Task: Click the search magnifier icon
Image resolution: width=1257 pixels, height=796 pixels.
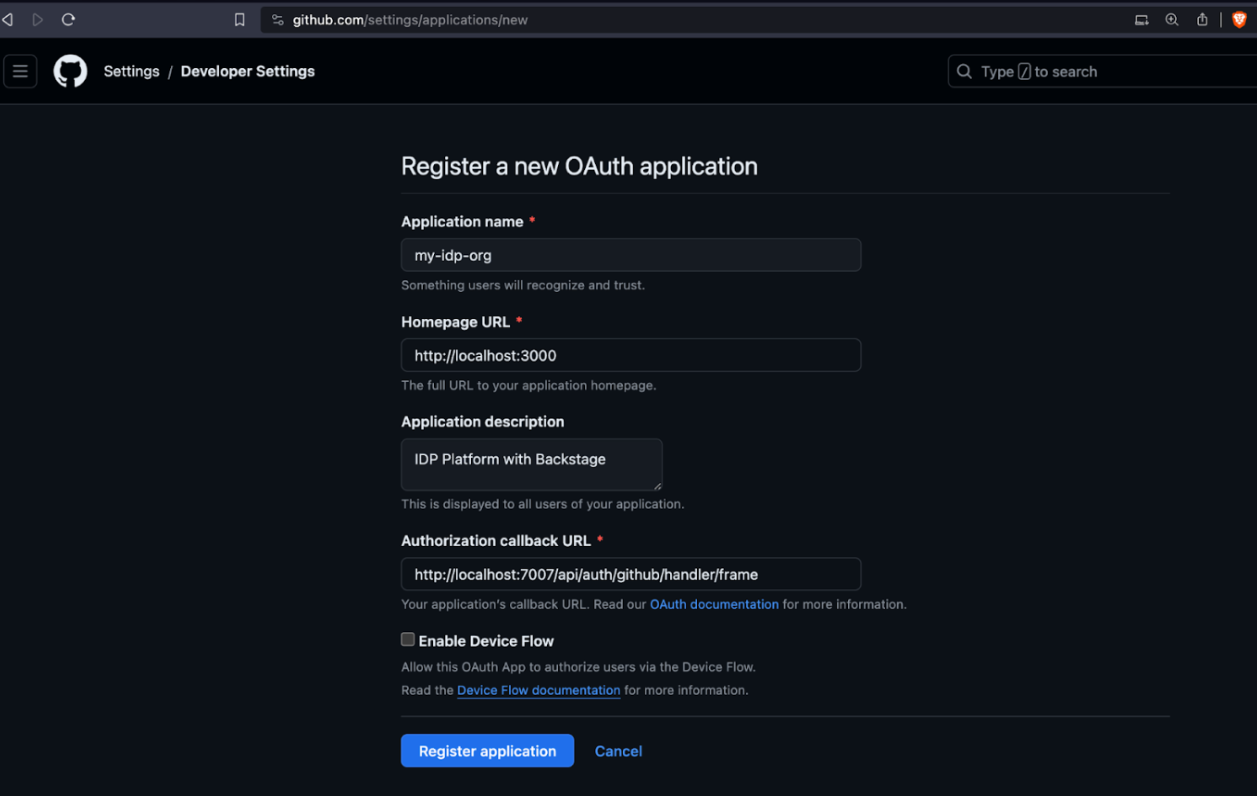Action: [963, 71]
